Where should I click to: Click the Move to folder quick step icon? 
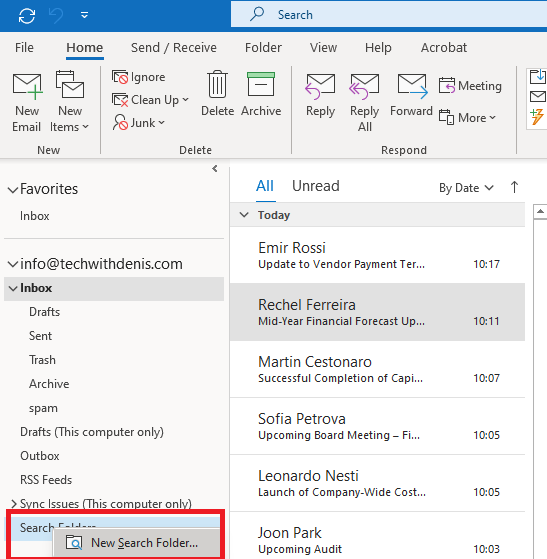(538, 76)
